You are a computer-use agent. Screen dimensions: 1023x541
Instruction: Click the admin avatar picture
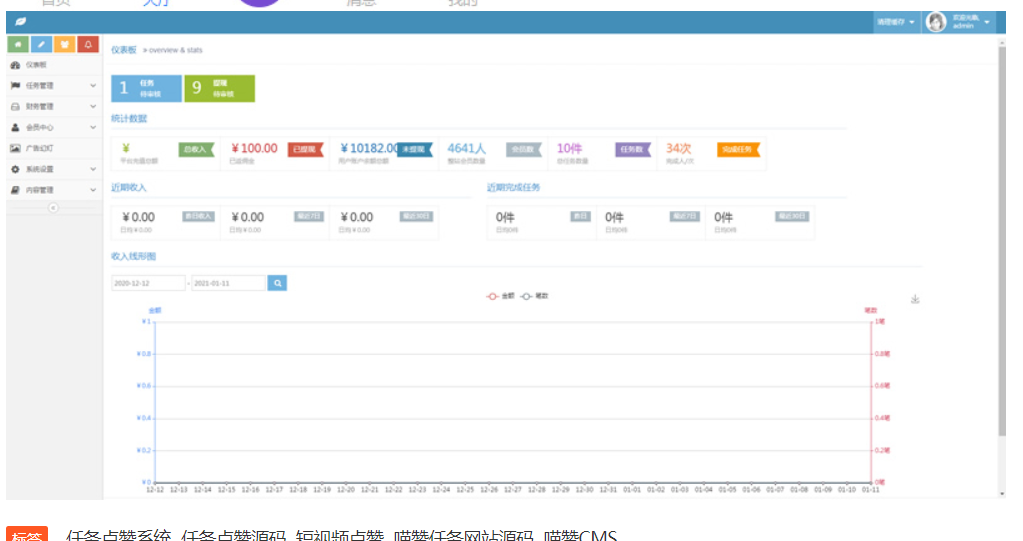pos(936,22)
